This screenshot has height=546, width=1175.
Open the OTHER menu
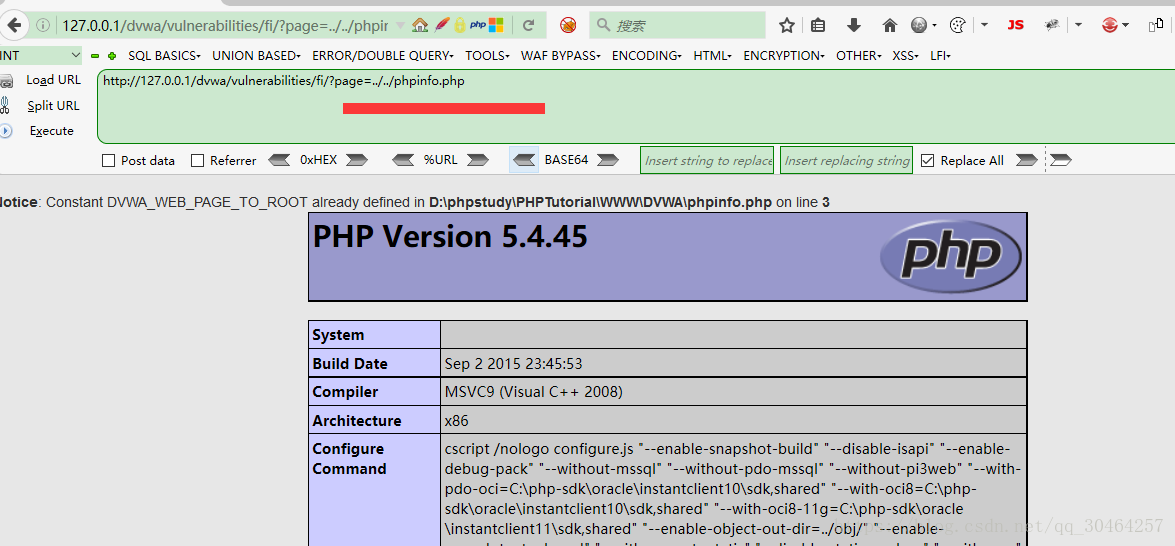(860, 56)
